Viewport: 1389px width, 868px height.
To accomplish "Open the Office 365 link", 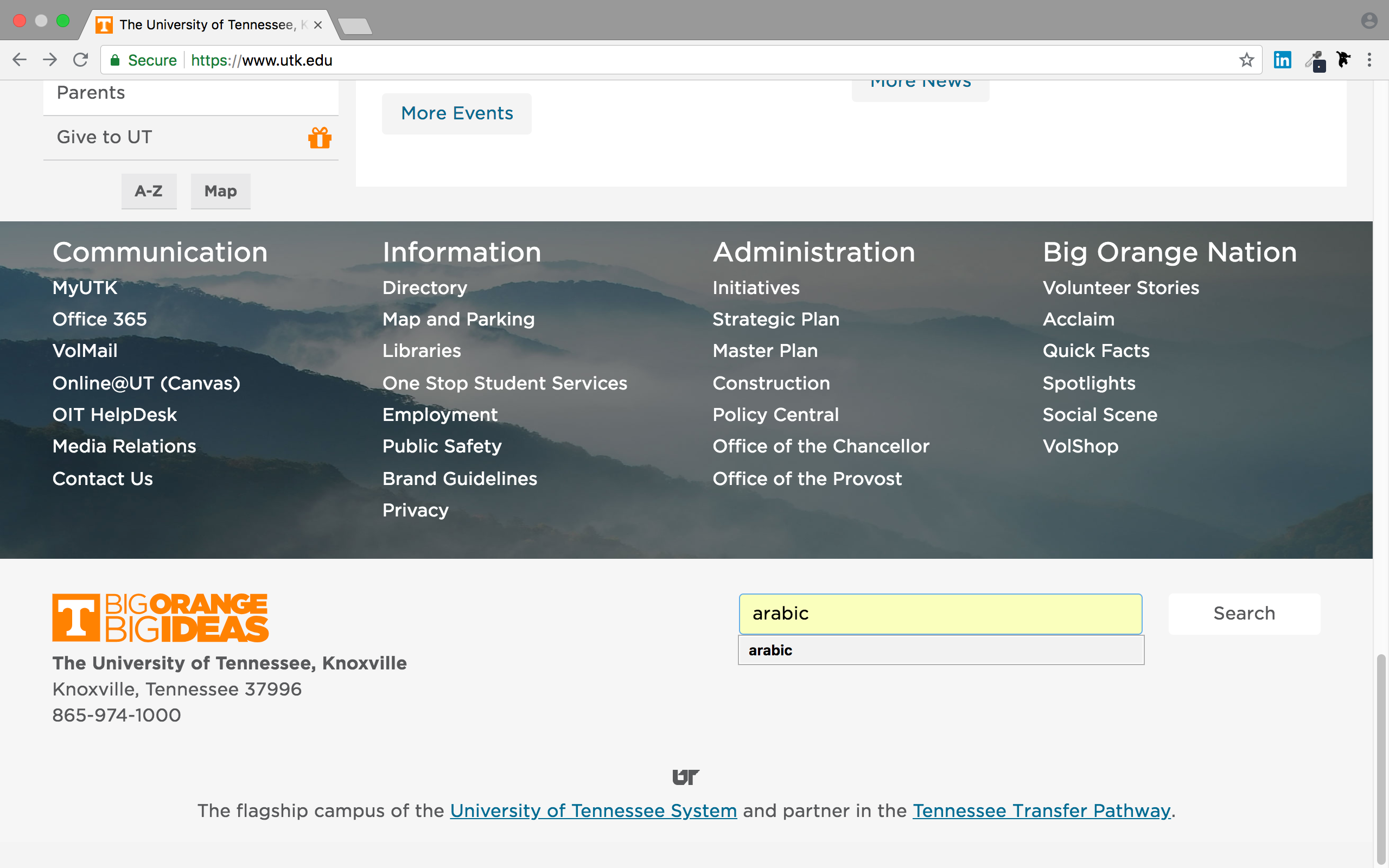I will pos(100,319).
